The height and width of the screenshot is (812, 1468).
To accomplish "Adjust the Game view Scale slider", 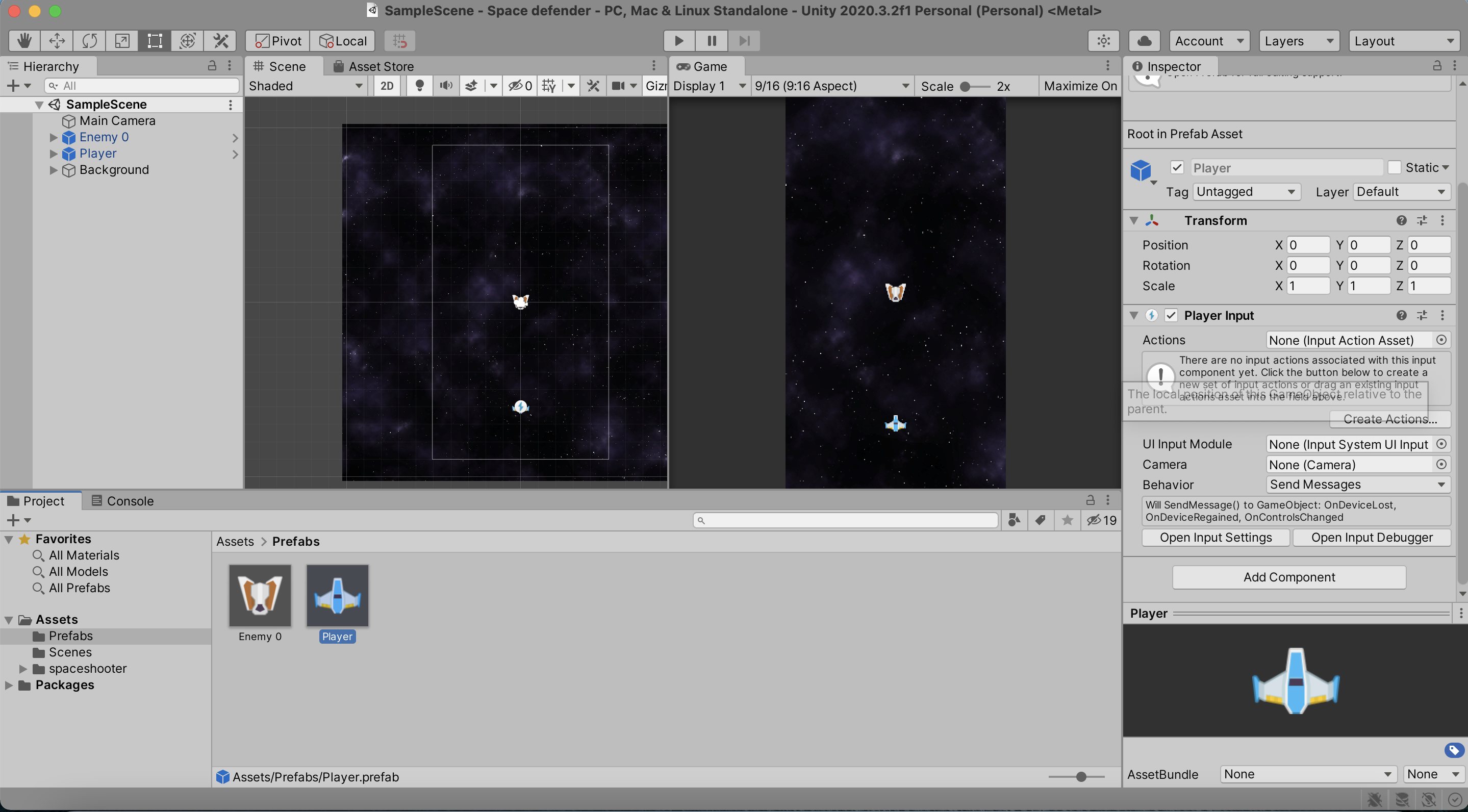I will tap(974, 87).
